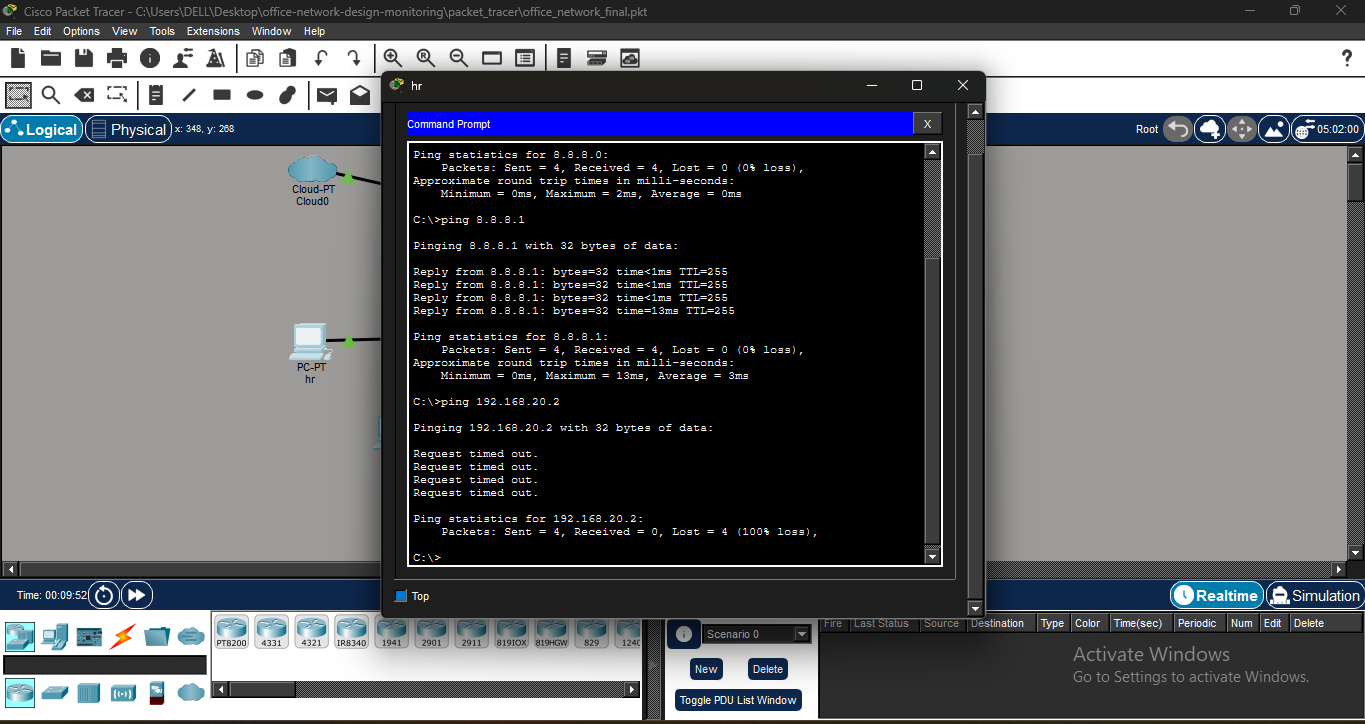
Task: Click the help question mark icon
Action: tap(1346, 58)
